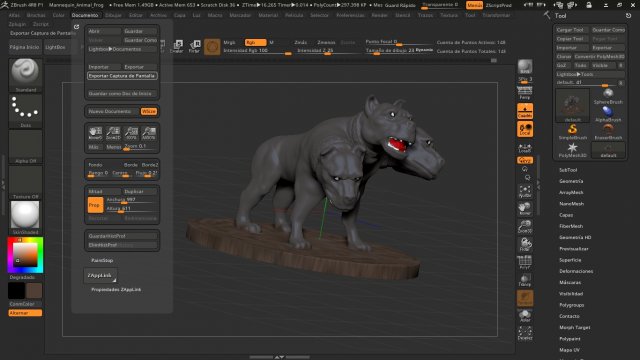Click the Tamaño de dibujo slider
640x360 pixels.
click(399, 51)
